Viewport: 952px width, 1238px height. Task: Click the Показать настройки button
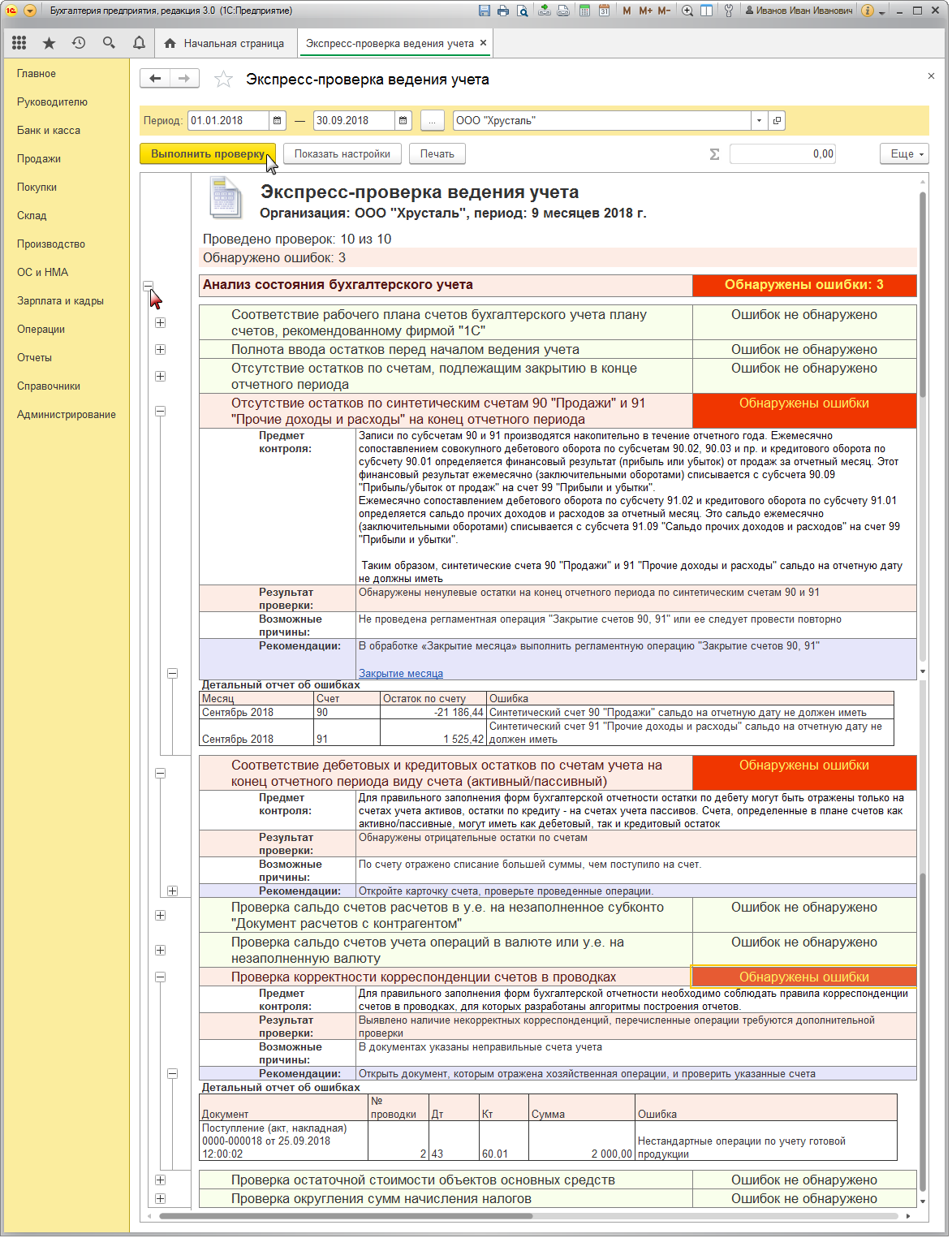(x=342, y=153)
